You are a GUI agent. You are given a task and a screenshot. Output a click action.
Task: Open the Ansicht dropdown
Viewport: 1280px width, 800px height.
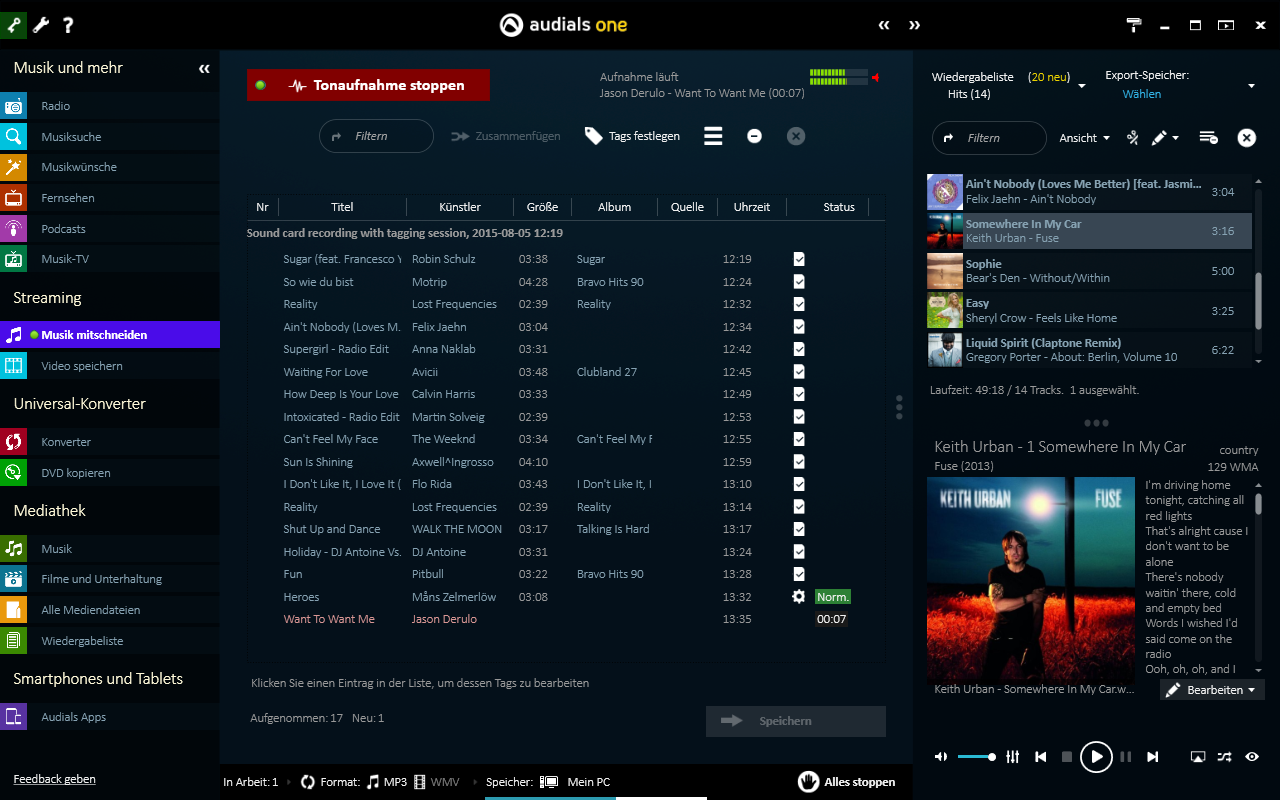(1085, 138)
